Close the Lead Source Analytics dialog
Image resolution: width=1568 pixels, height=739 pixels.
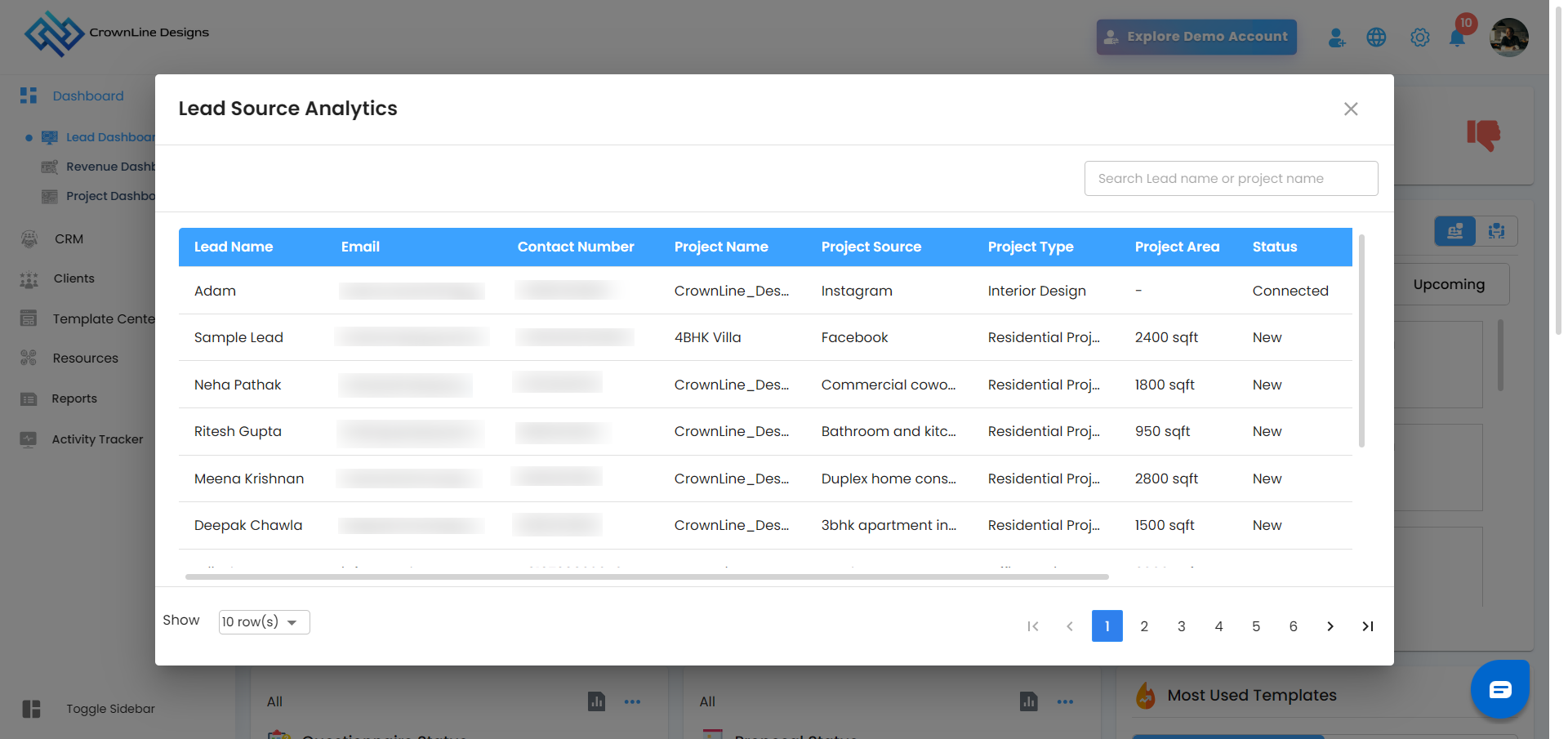(x=1351, y=109)
